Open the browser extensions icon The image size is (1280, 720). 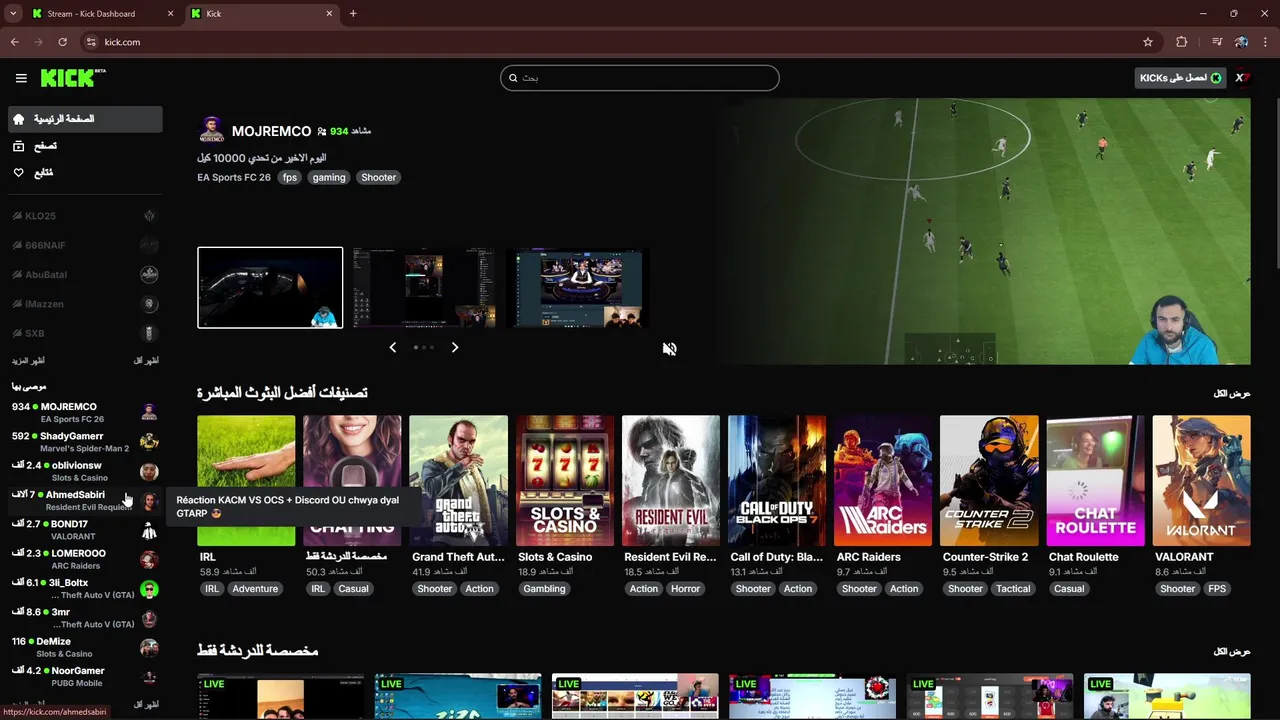coord(1181,42)
